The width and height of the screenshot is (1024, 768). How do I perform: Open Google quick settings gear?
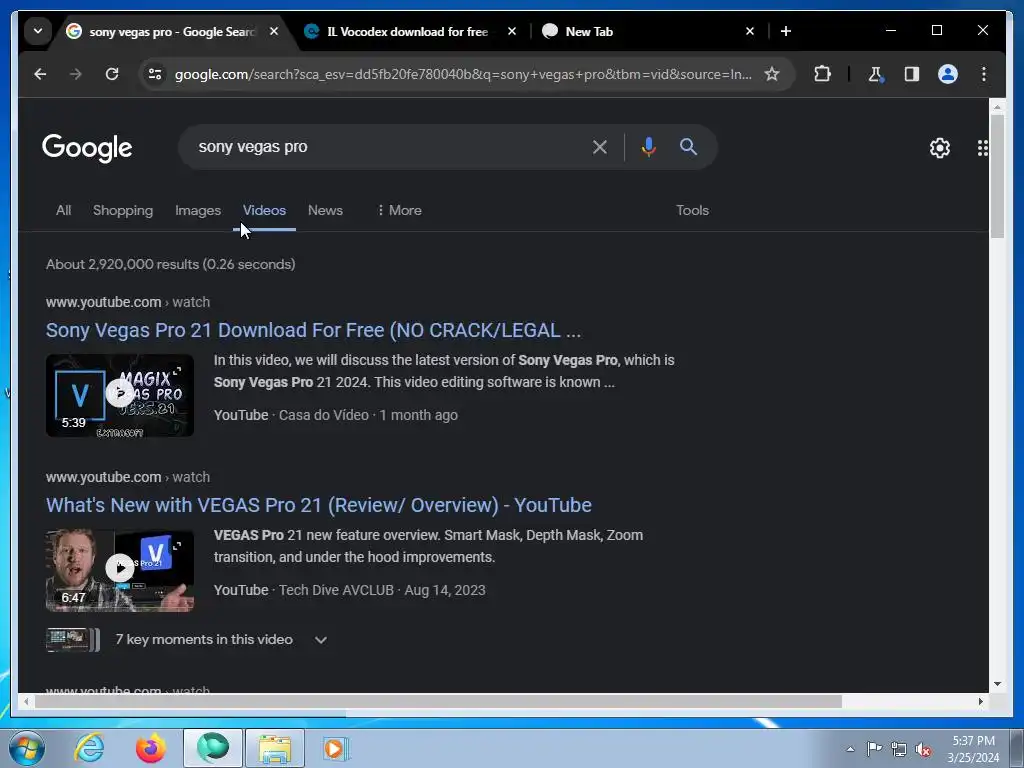(940, 148)
